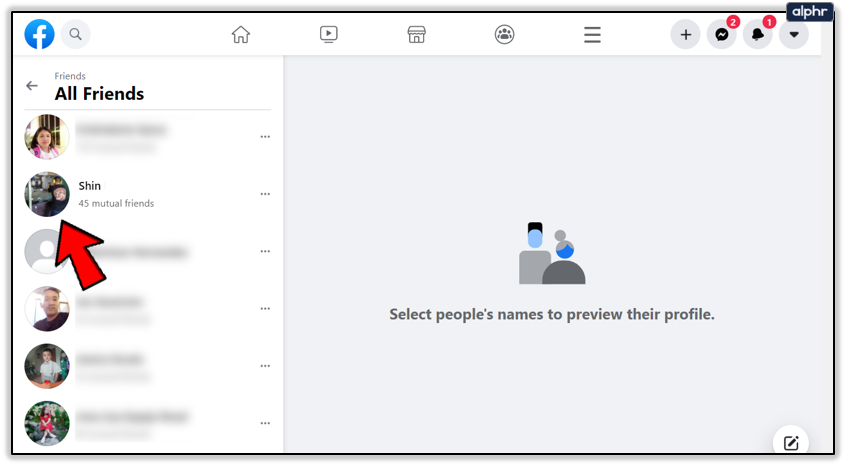The height and width of the screenshot is (466, 846).
Task: Expand the account dropdown arrow
Action: point(793,35)
